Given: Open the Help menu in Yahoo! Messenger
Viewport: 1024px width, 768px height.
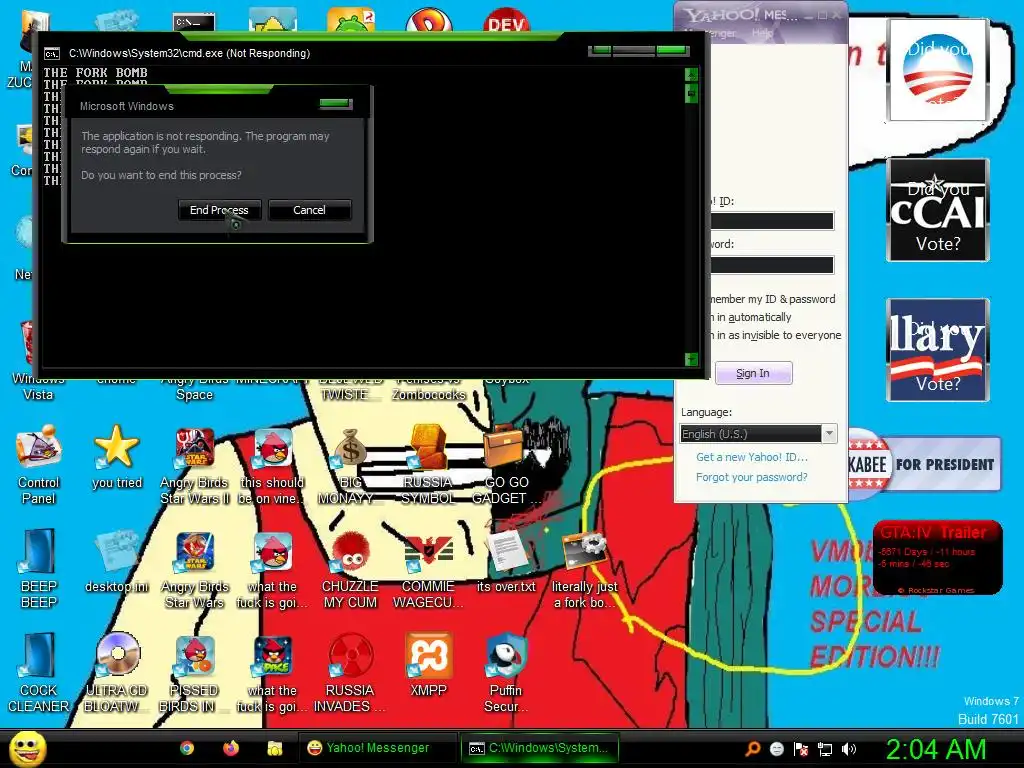Looking at the screenshot, I should pos(762,33).
